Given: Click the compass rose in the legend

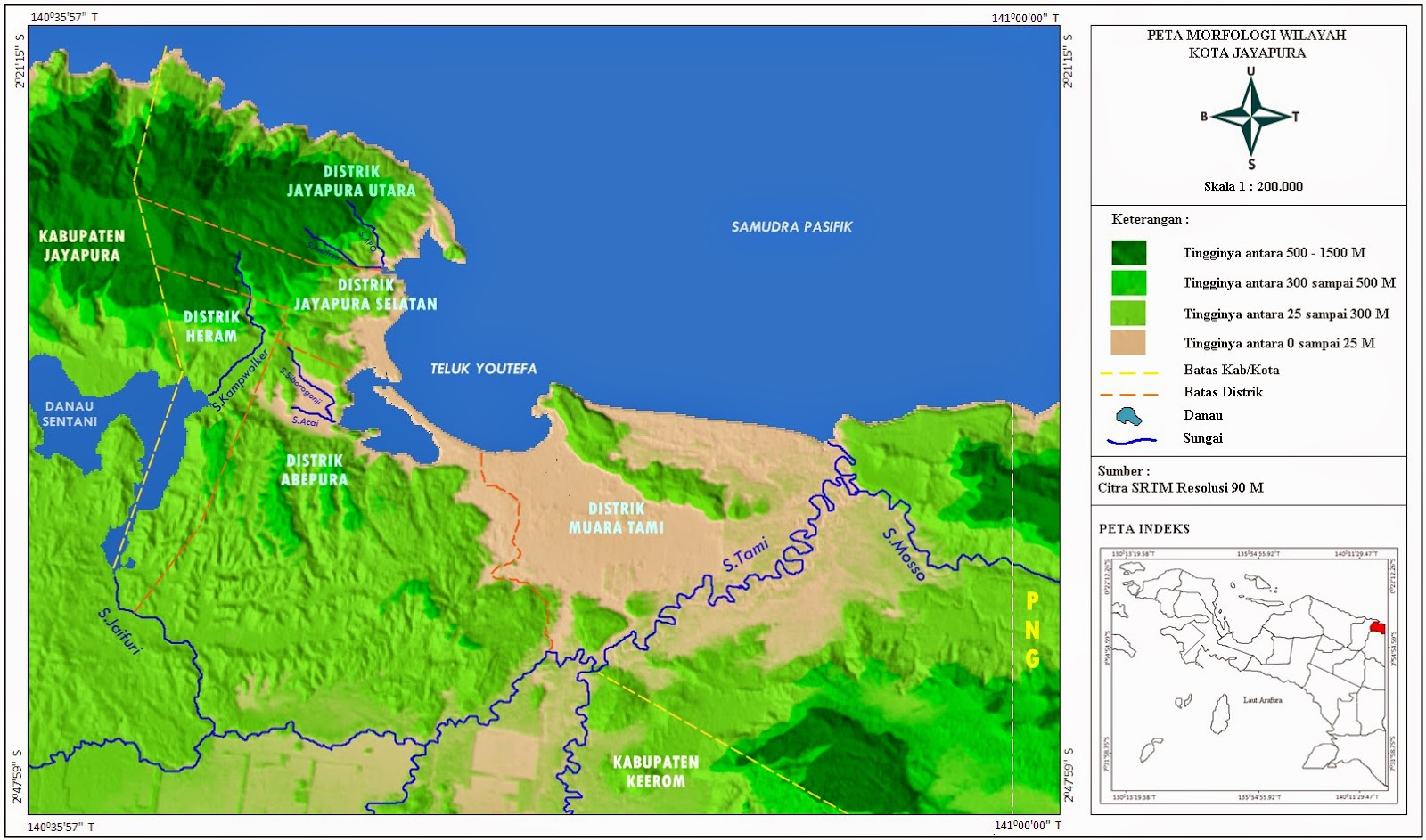Looking at the screenshot, I should click(x=1251, y=117).
